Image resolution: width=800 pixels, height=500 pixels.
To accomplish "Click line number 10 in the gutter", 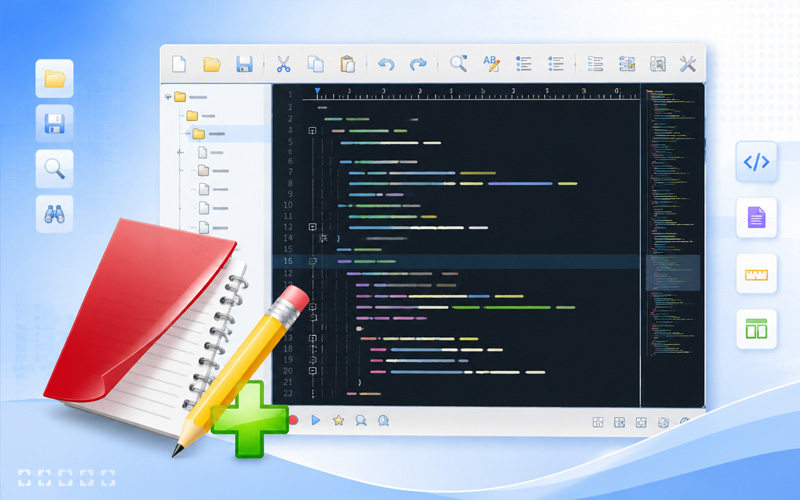I will (288, 205).
